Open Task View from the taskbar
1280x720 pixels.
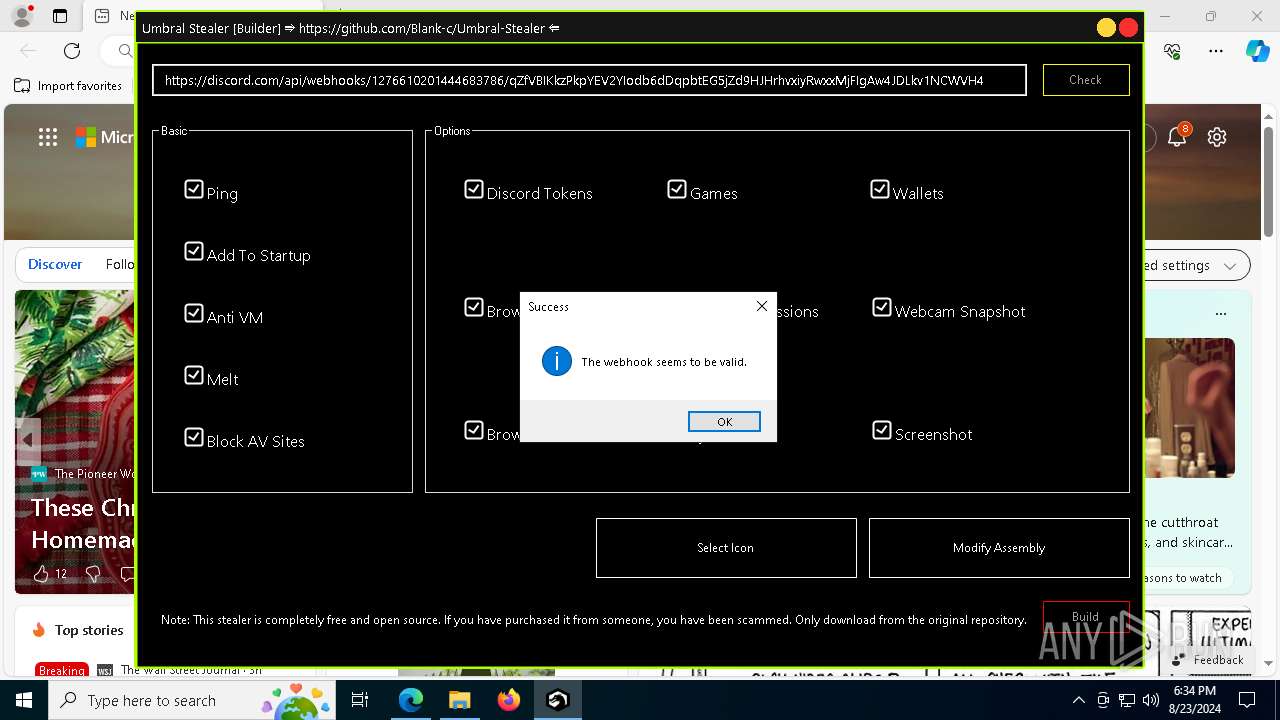point(360,700)
